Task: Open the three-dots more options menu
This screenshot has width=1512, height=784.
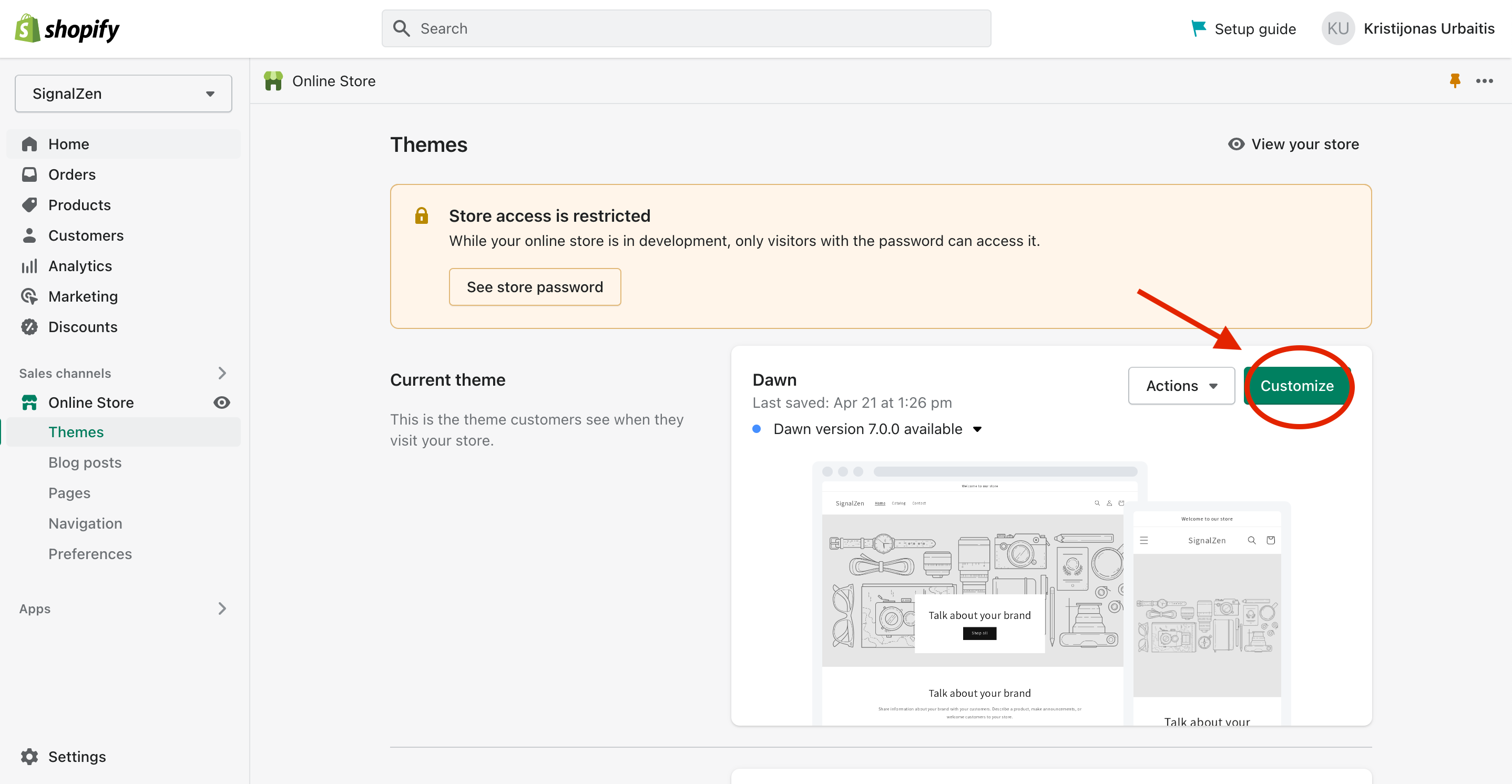Action: point(1484,81)
